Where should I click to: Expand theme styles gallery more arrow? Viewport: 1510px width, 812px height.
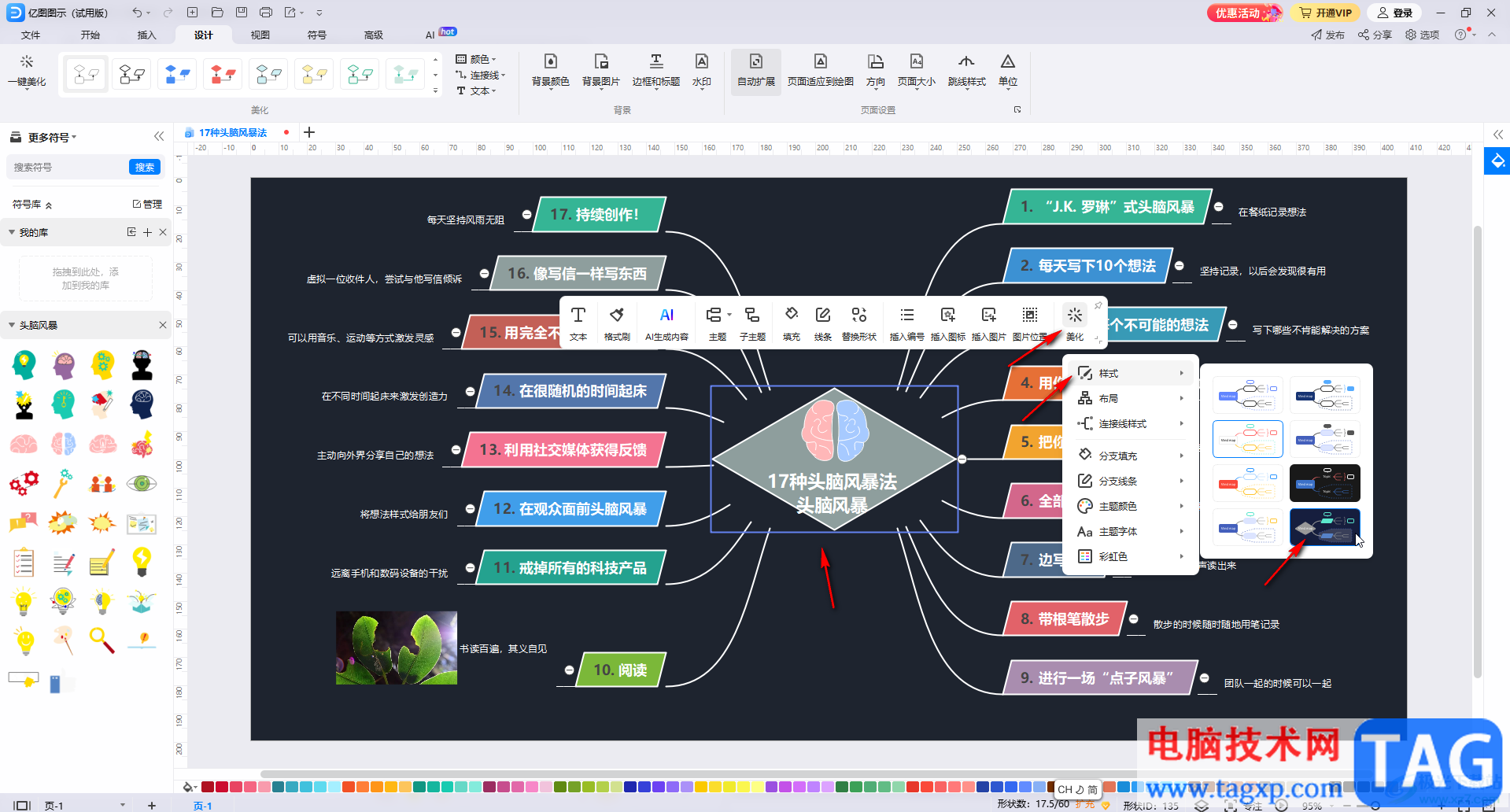(435, 91)
